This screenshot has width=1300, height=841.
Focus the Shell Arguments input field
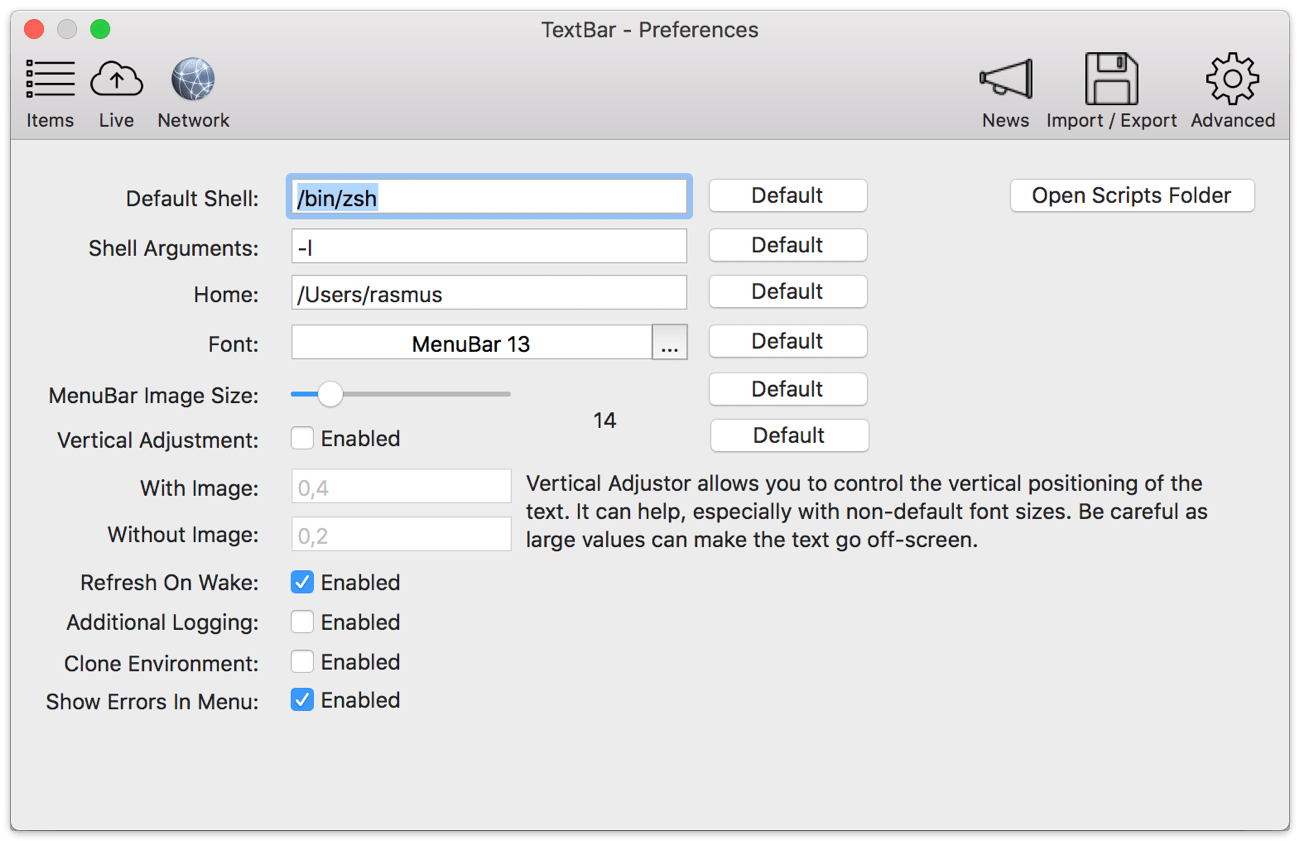pos(489,246)
